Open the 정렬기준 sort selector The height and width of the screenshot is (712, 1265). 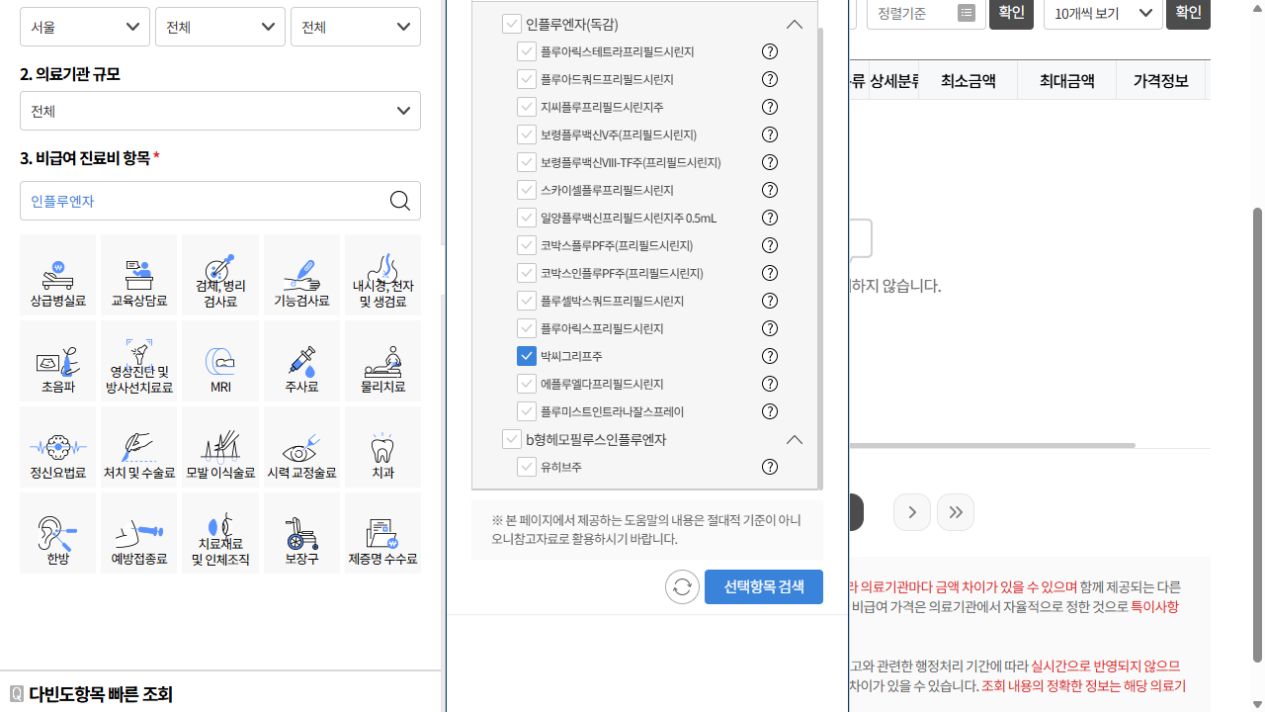925,13
